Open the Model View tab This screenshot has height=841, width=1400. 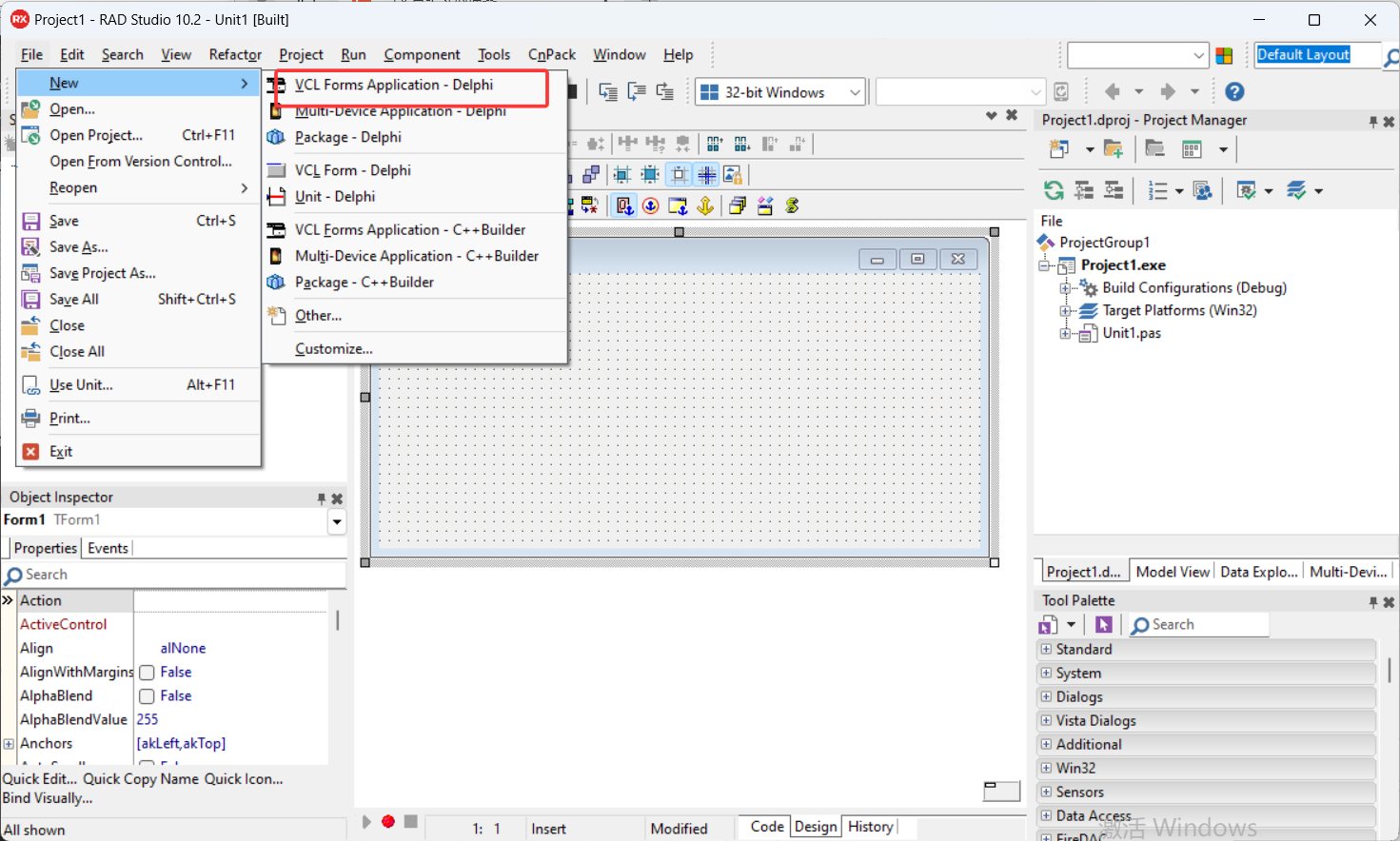(x=1173, y=572)
